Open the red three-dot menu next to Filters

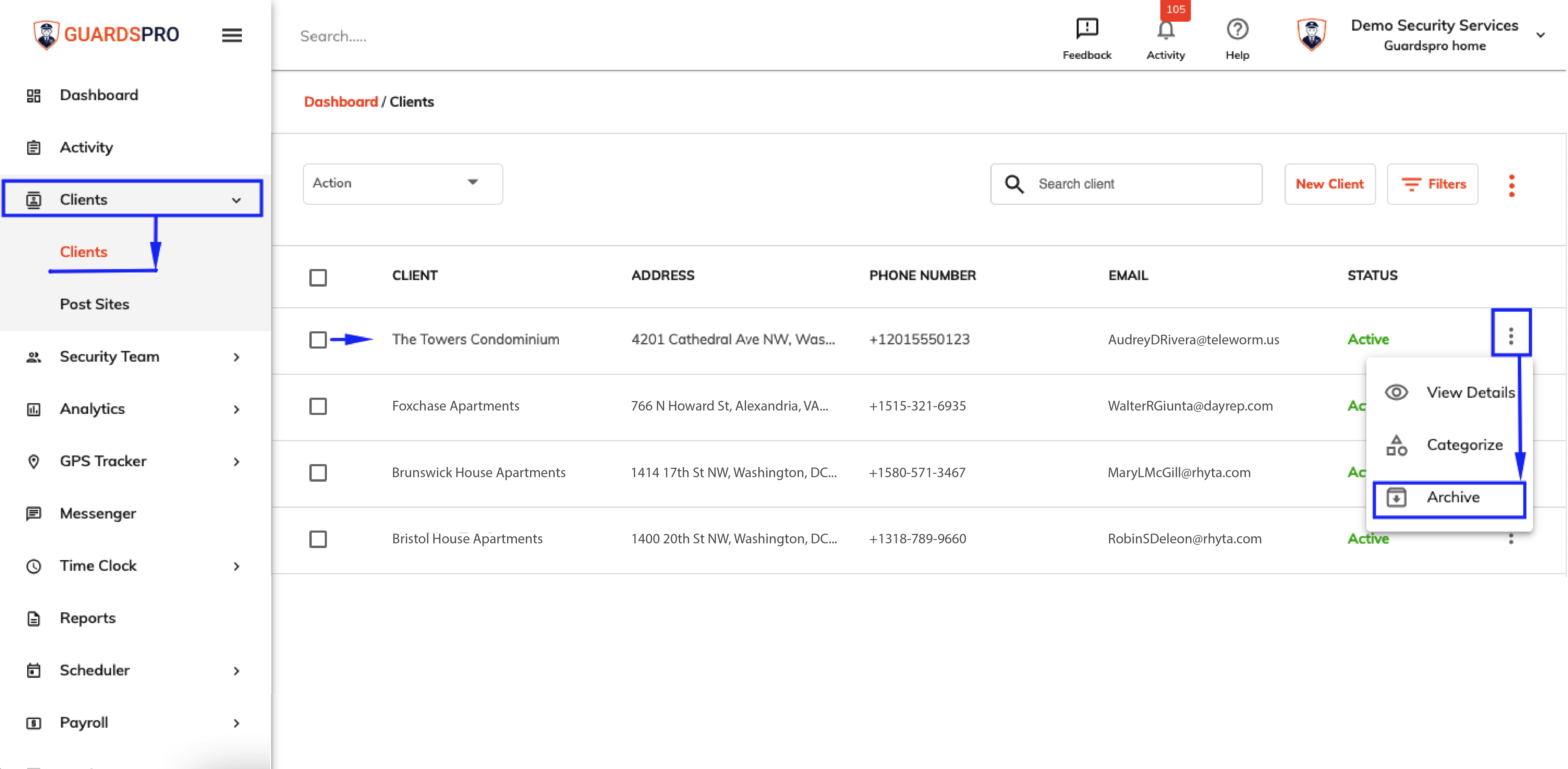tap(1512, 186)
